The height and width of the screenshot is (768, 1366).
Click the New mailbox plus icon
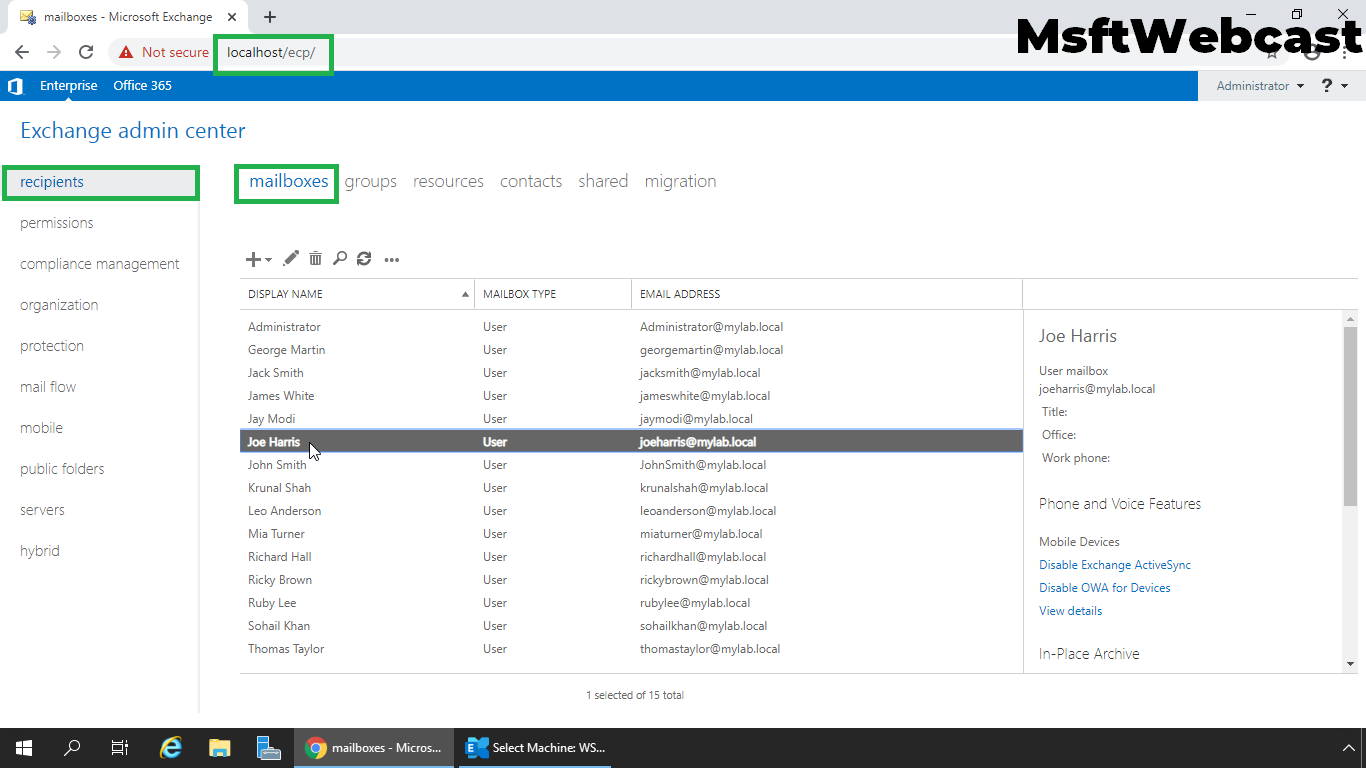pyautogui.click(x=251, y=258)
